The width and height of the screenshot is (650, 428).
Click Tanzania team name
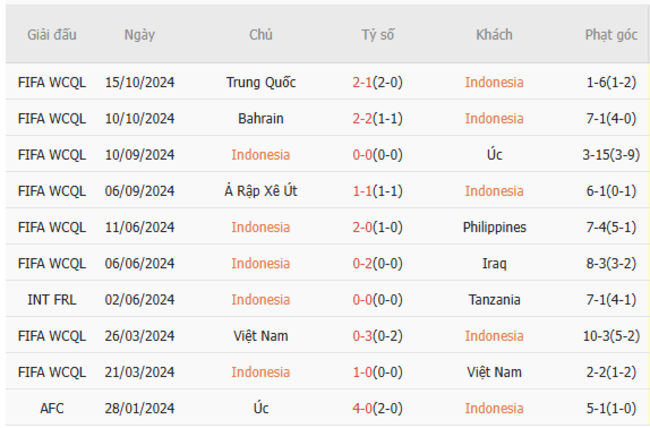(x=494, y=299)
